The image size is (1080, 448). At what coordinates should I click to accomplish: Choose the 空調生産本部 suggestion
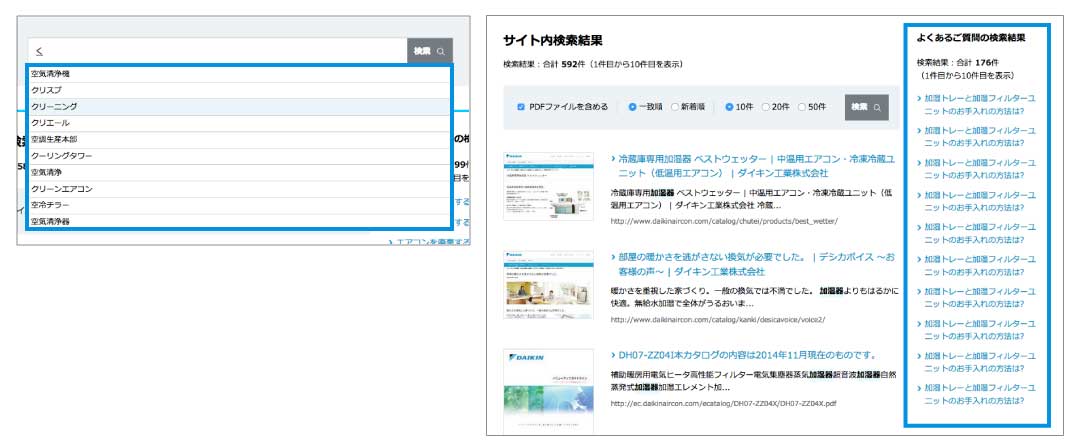[239, 140]
